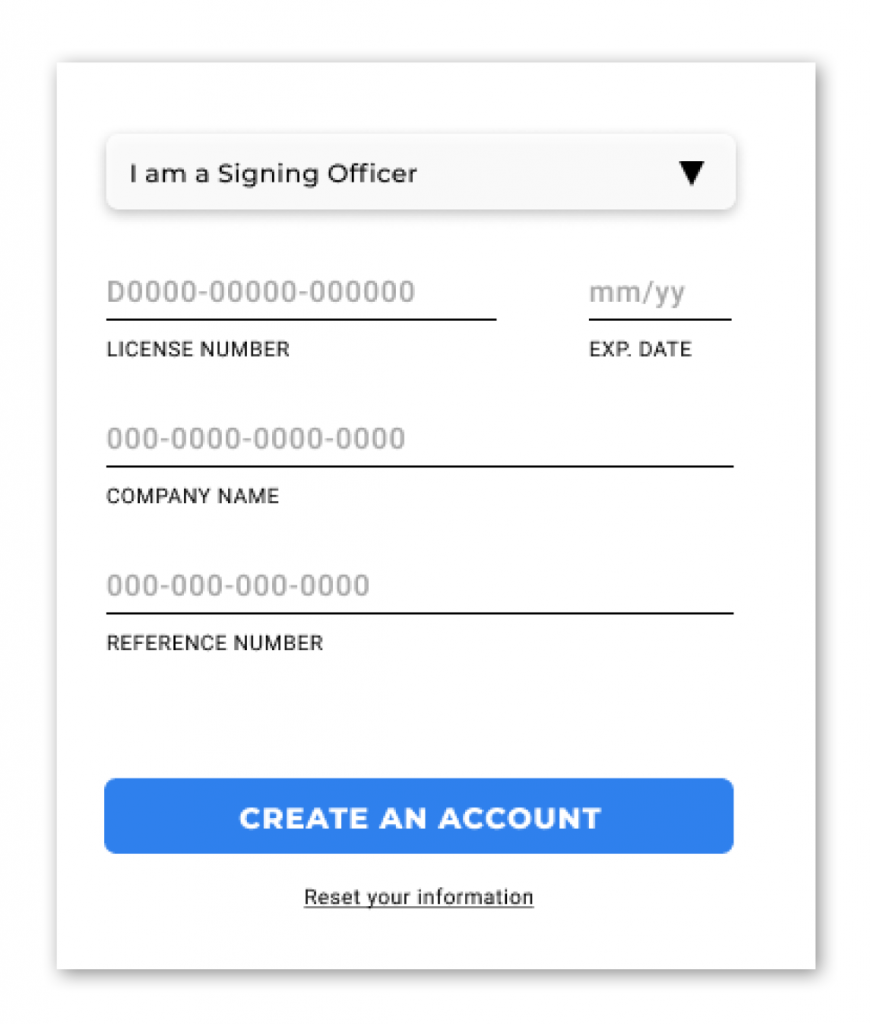871x1024 pixels.
Task: Click the word ACCOUNT on the blue button
Action: point(520,818)
